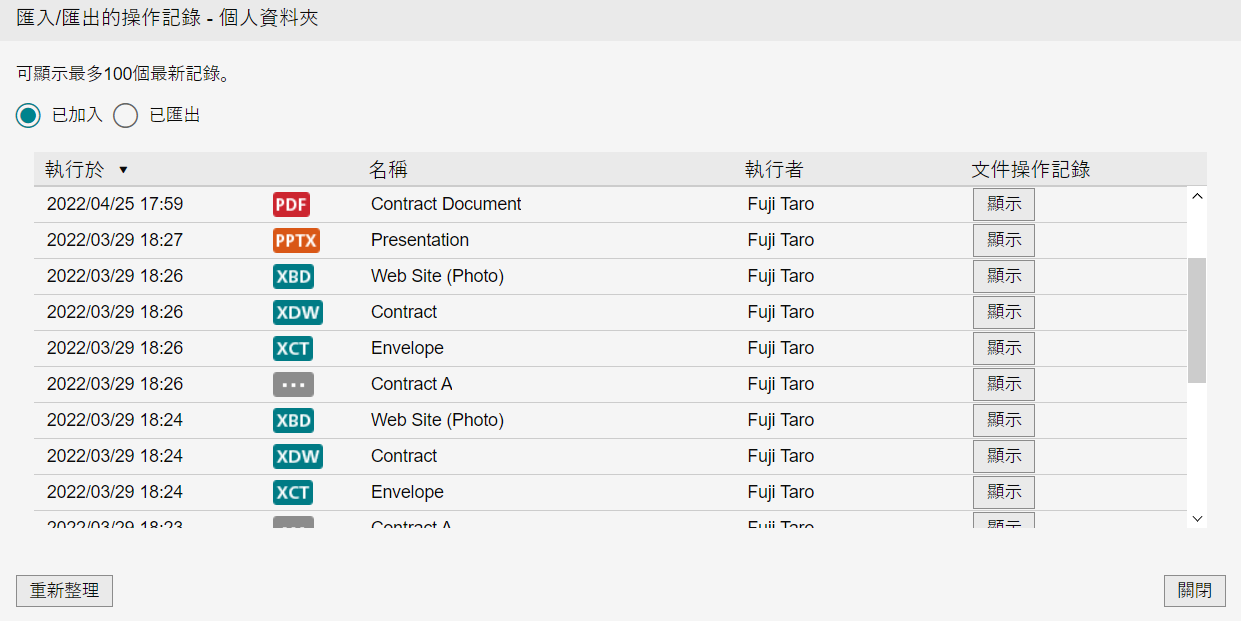Refresh the list with the 重新整理 button
1241x621 pixels.
pos(65,591)
